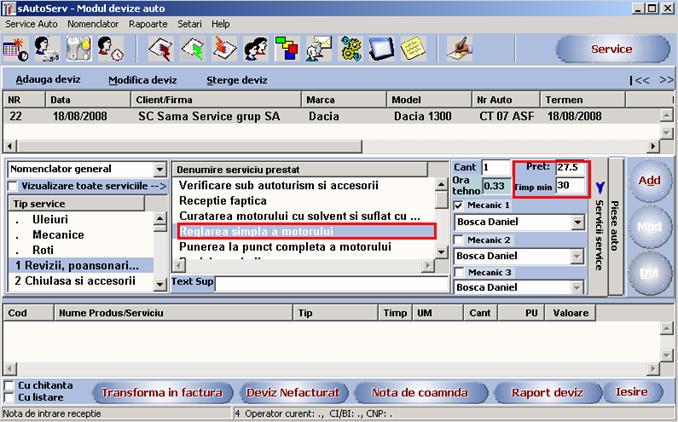Screen dimensions: 678x422
Task: Click into the Pret input field
Action: click(x=570, y=167)
